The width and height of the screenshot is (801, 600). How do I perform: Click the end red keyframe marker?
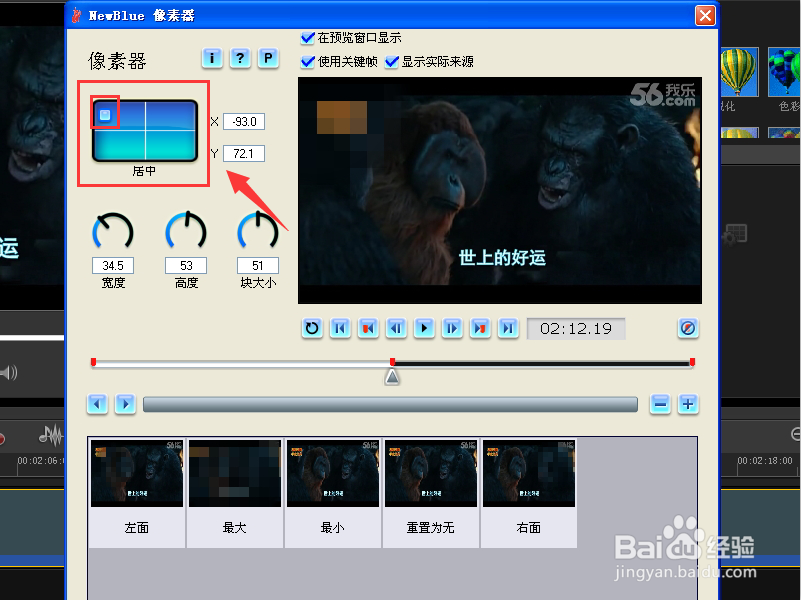tap(692, 362)
